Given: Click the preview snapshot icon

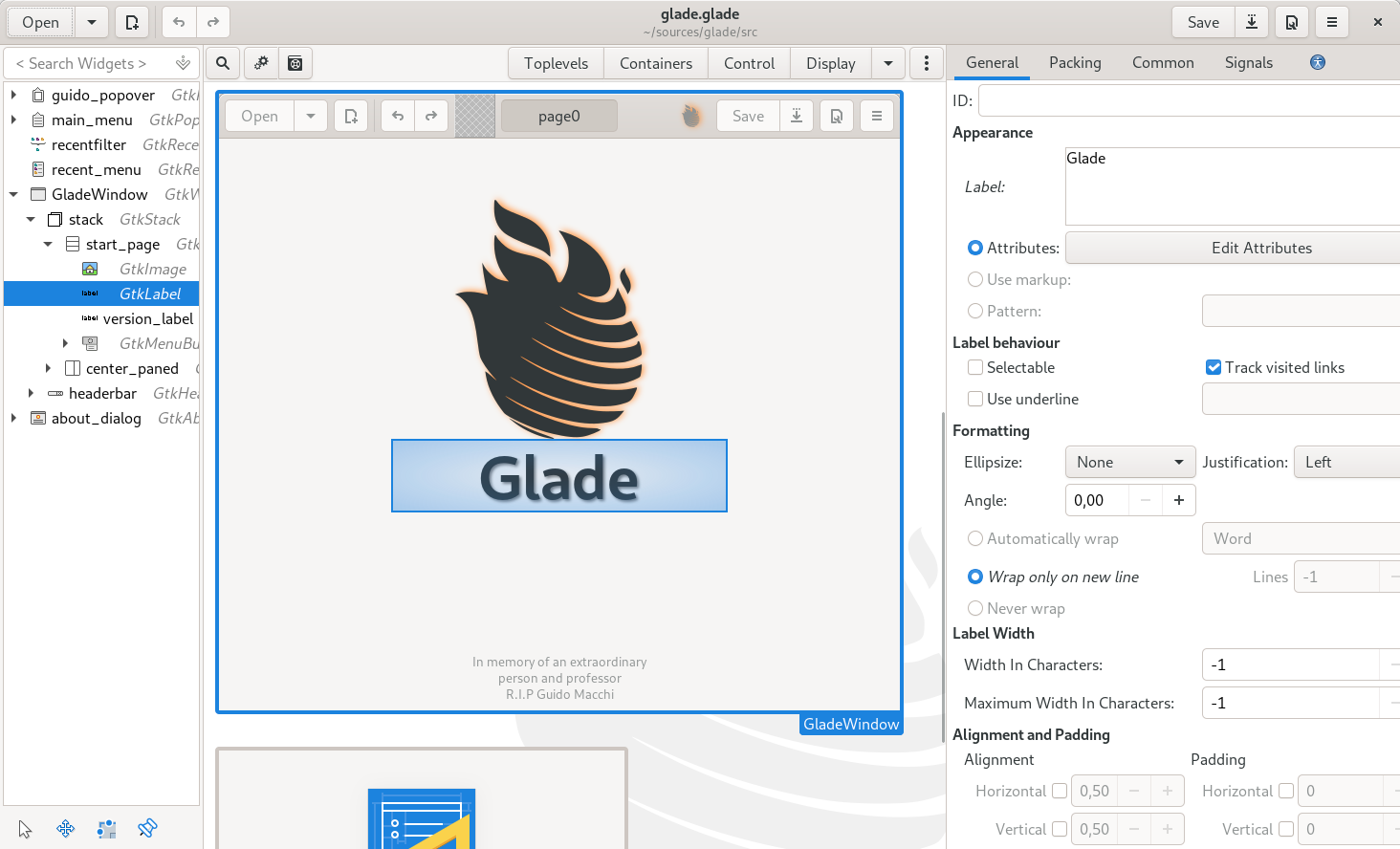Looking at the screenshot, I should tap(295, 63).
